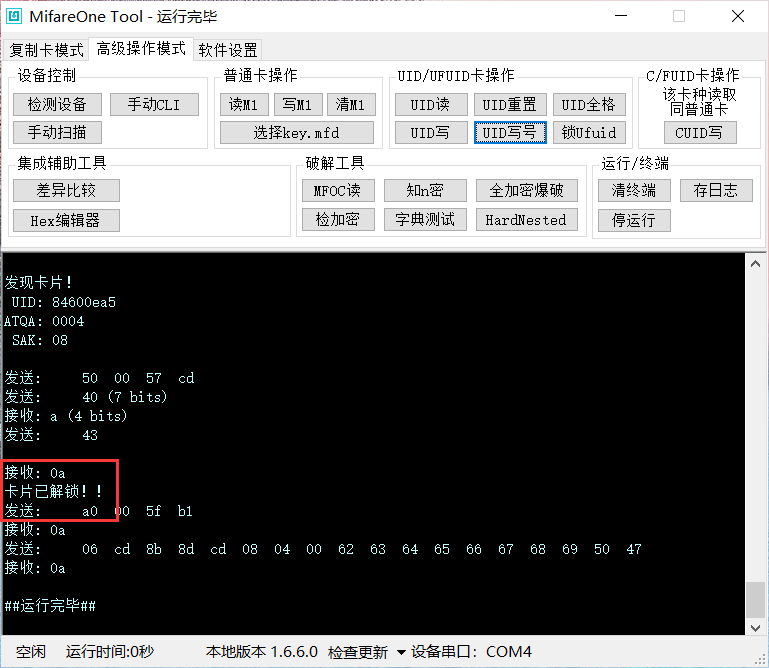This screenshot has width=769, height=668.
Task: Clear the terminal with 清终端
Action: click(634, 190)
